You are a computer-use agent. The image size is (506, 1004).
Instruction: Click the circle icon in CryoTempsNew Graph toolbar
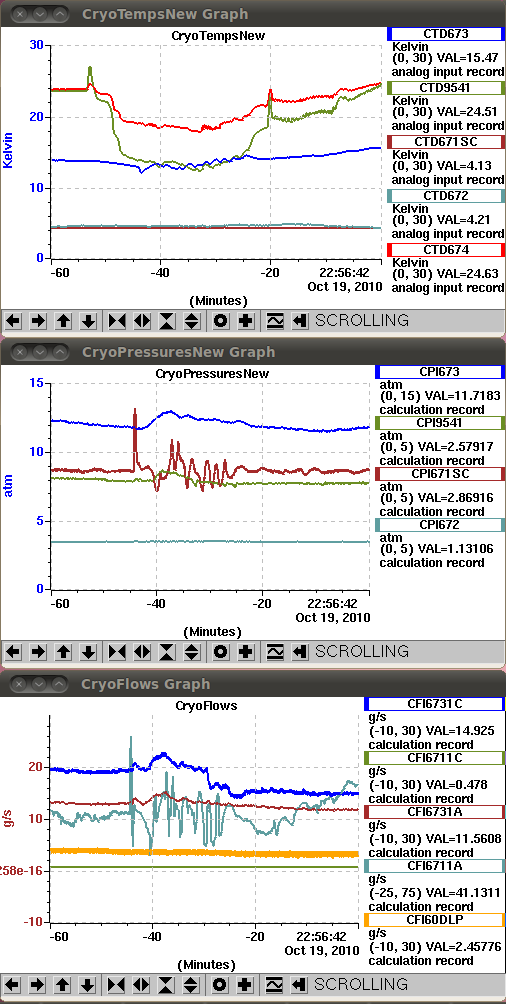221,320
